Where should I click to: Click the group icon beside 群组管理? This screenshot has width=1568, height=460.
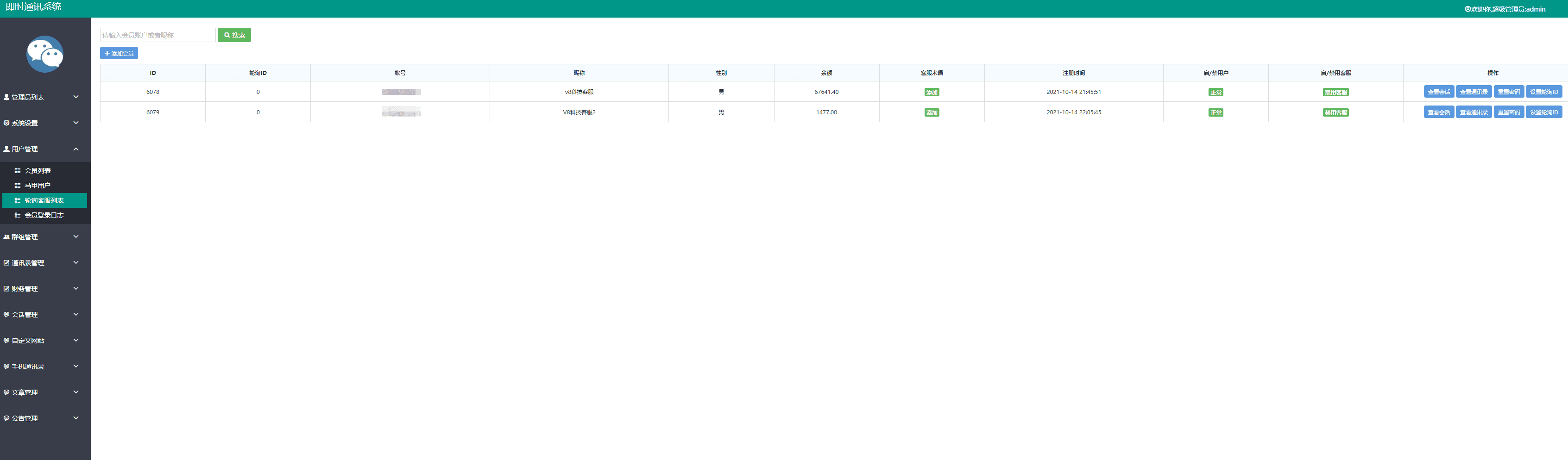coord(6,237)
